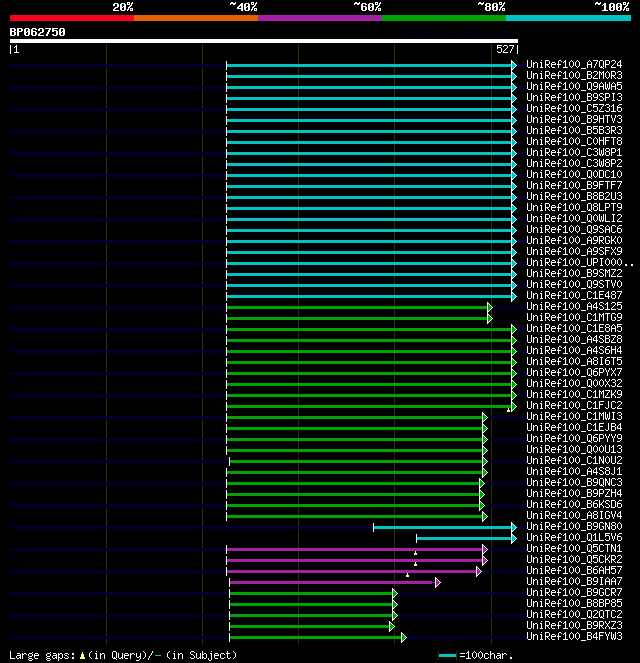Select the UniRef100_Q0WLI2 entry
640x663 pixels.
[x=574, y=219]
